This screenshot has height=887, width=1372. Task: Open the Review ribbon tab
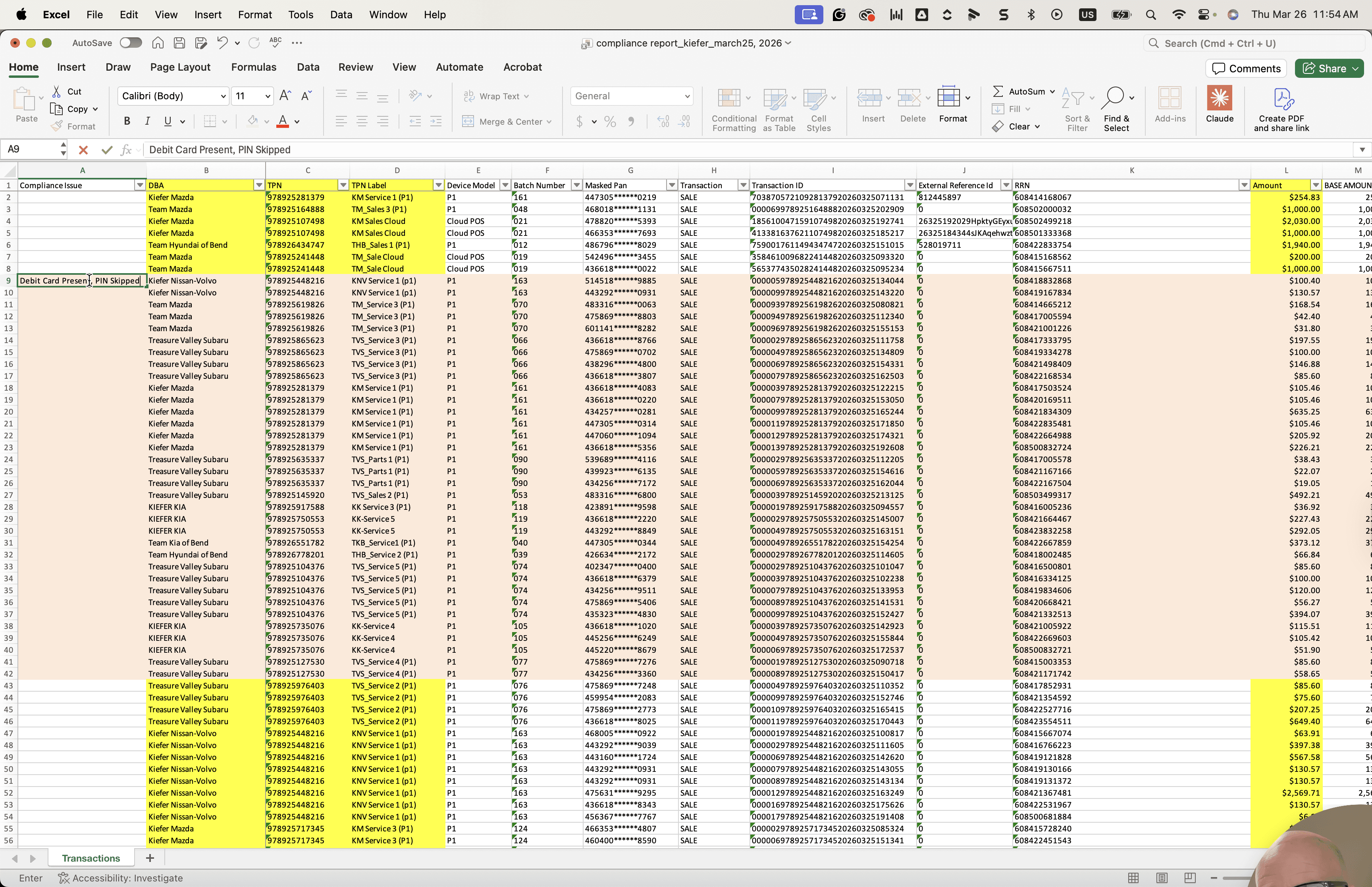point(356,67)
